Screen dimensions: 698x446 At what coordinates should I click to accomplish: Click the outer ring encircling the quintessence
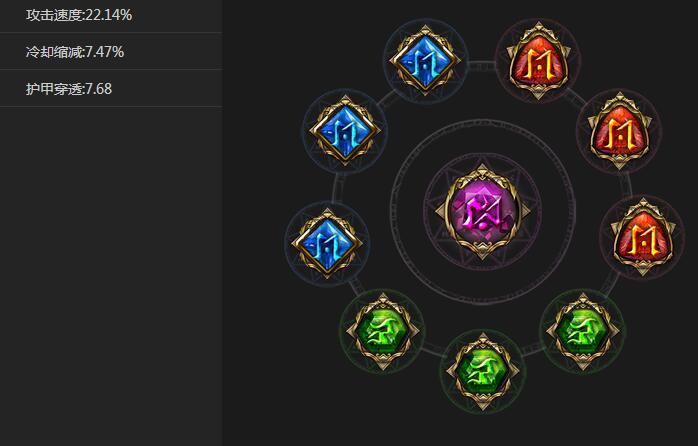point(483,120)
